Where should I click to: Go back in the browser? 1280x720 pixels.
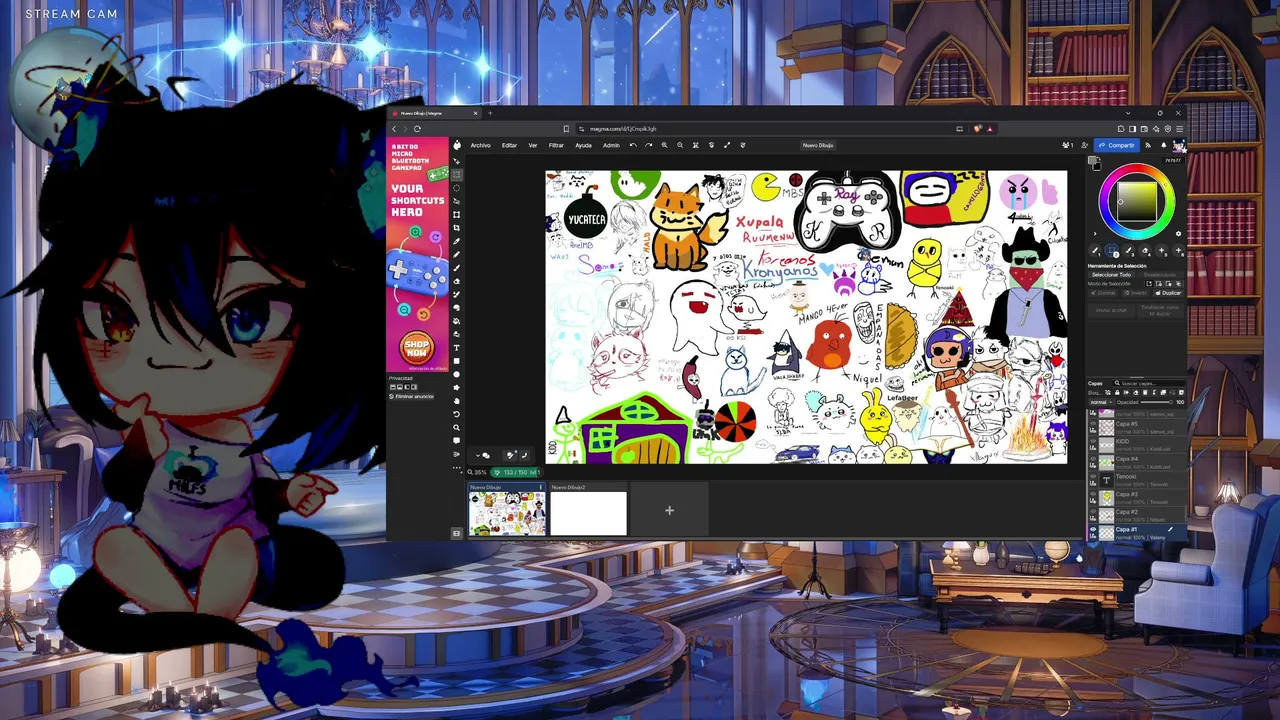click(394, 129)
